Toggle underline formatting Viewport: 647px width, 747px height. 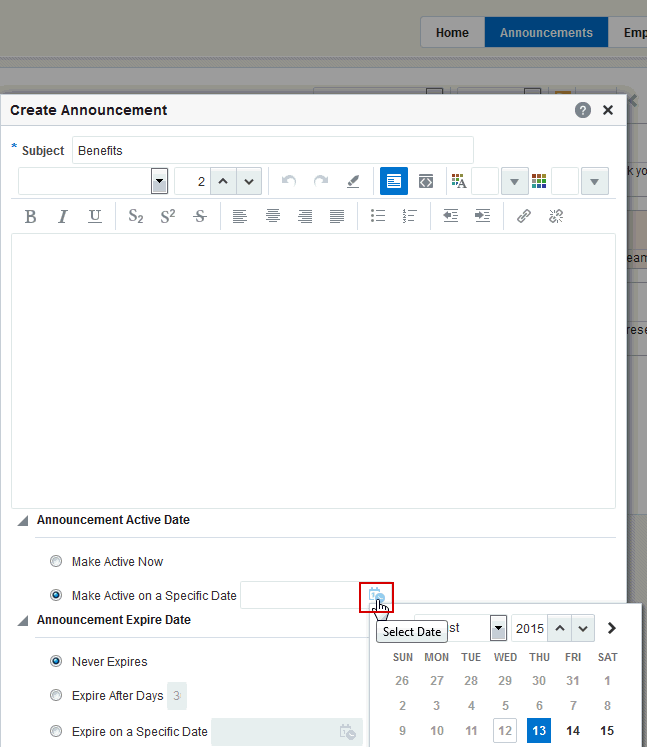[95, 216]
